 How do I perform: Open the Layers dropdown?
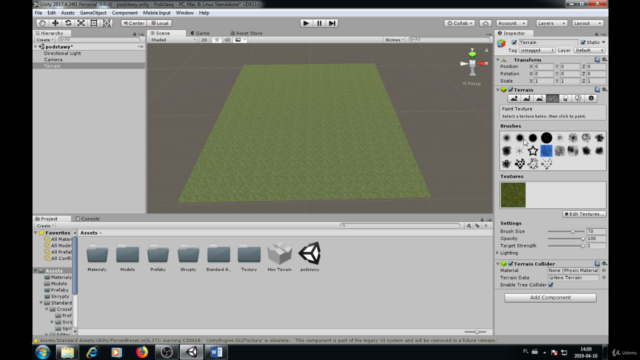coord(551,23)
